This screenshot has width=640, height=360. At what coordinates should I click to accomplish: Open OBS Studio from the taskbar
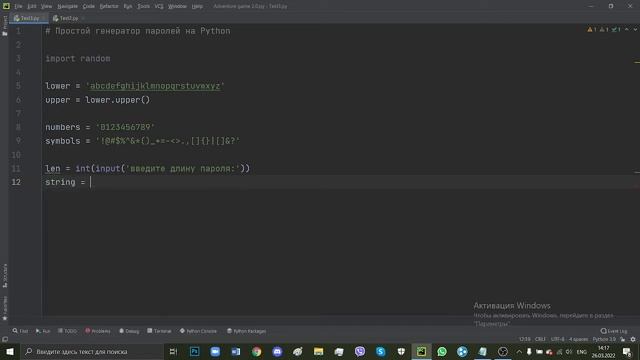click(x=503, y=351)
